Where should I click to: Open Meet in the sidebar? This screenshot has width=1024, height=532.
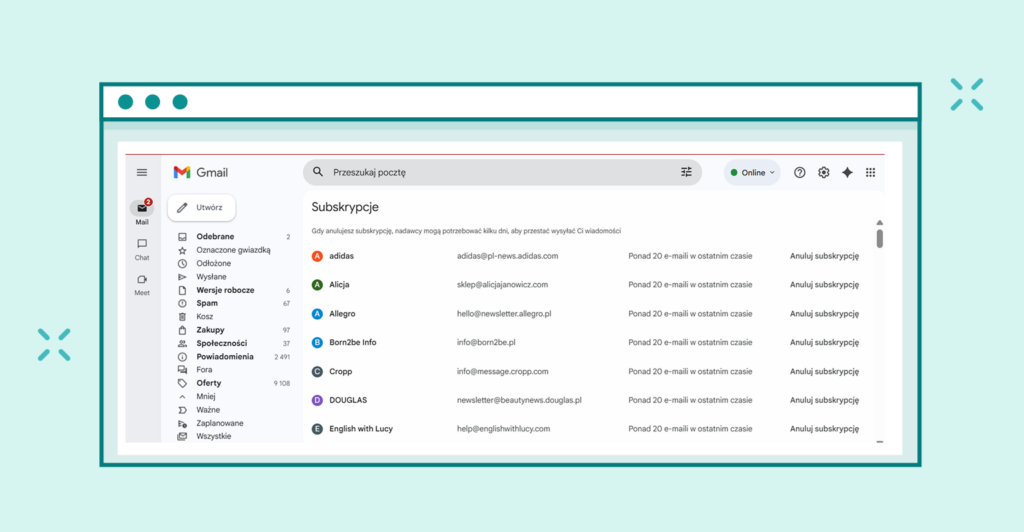click(x=142, y=285)
